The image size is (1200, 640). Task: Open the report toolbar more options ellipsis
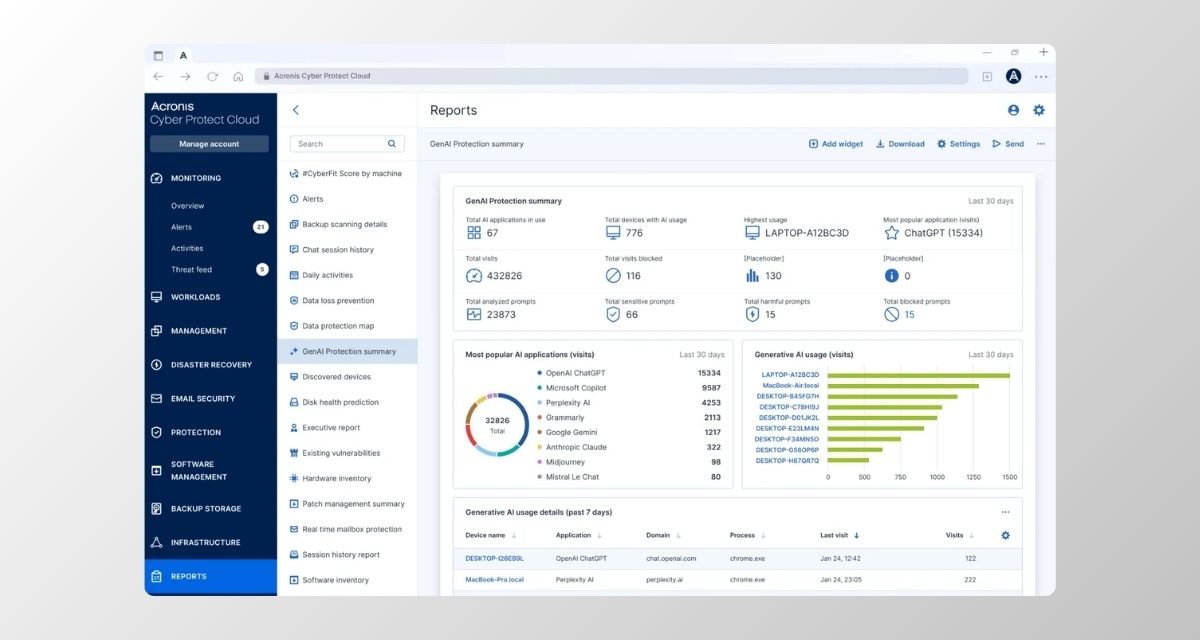(x=1041, y=144)
